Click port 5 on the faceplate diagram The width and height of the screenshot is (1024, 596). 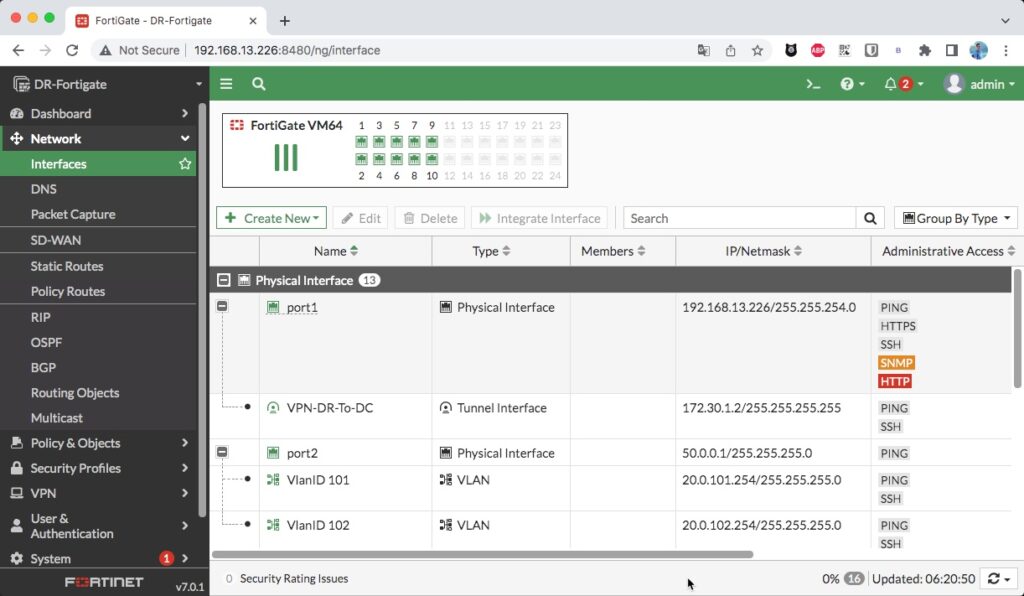(396, 141)
